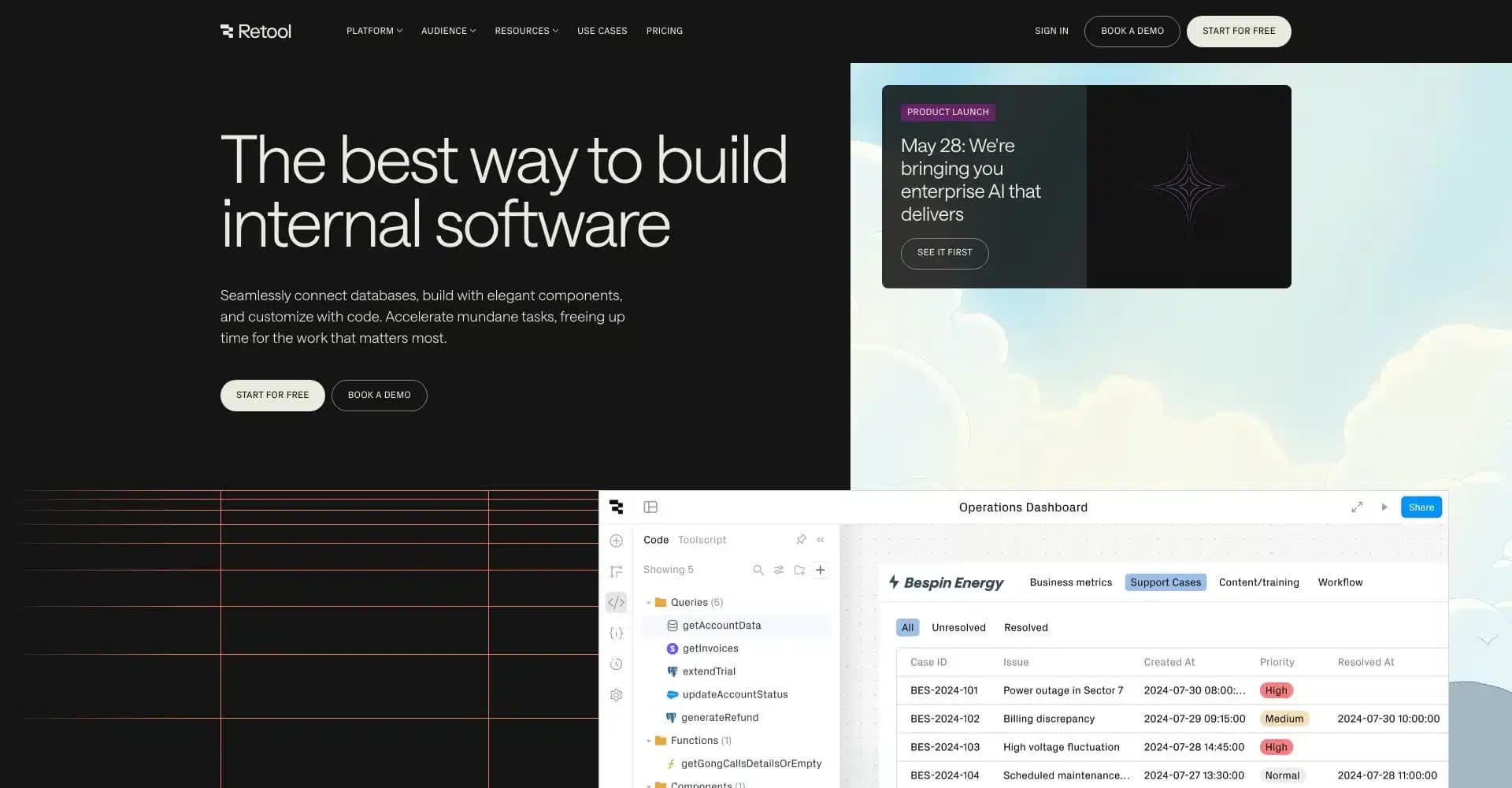Toggle the left panel layout icon
This screenshot has height=788, width=1512.
point(650,507)
